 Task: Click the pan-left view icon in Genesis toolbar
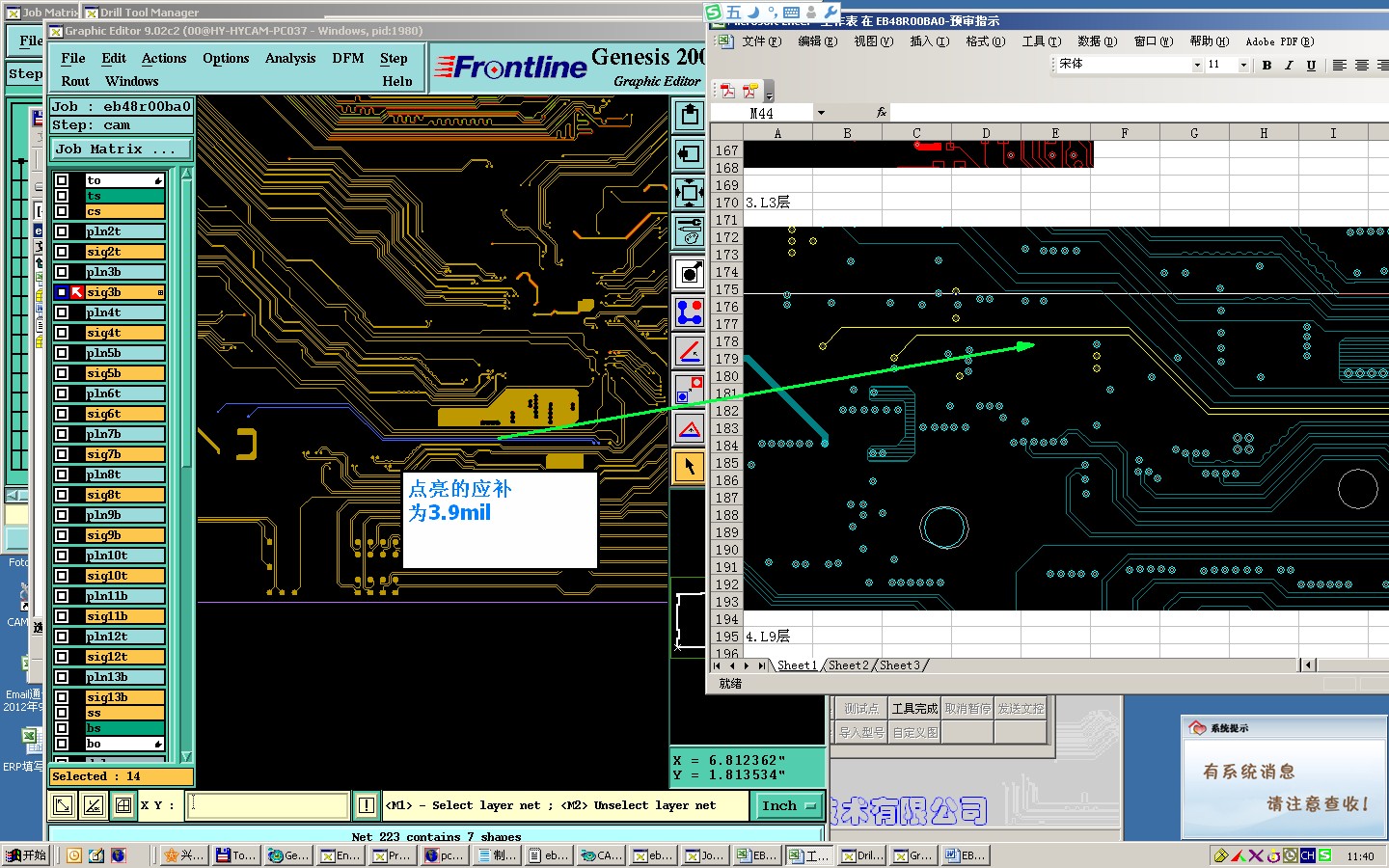tap(689, 154)
